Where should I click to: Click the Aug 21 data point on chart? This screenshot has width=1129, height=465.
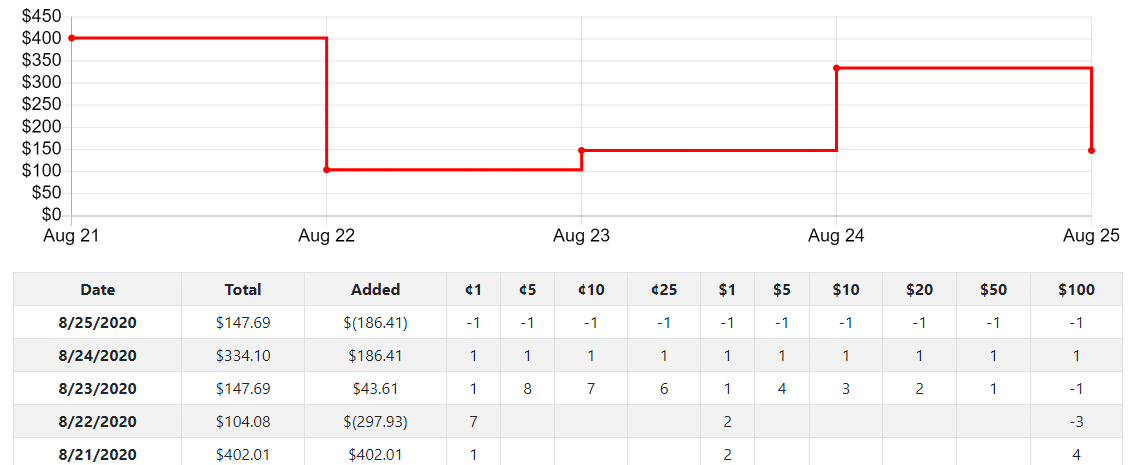[x=72, y=38]
